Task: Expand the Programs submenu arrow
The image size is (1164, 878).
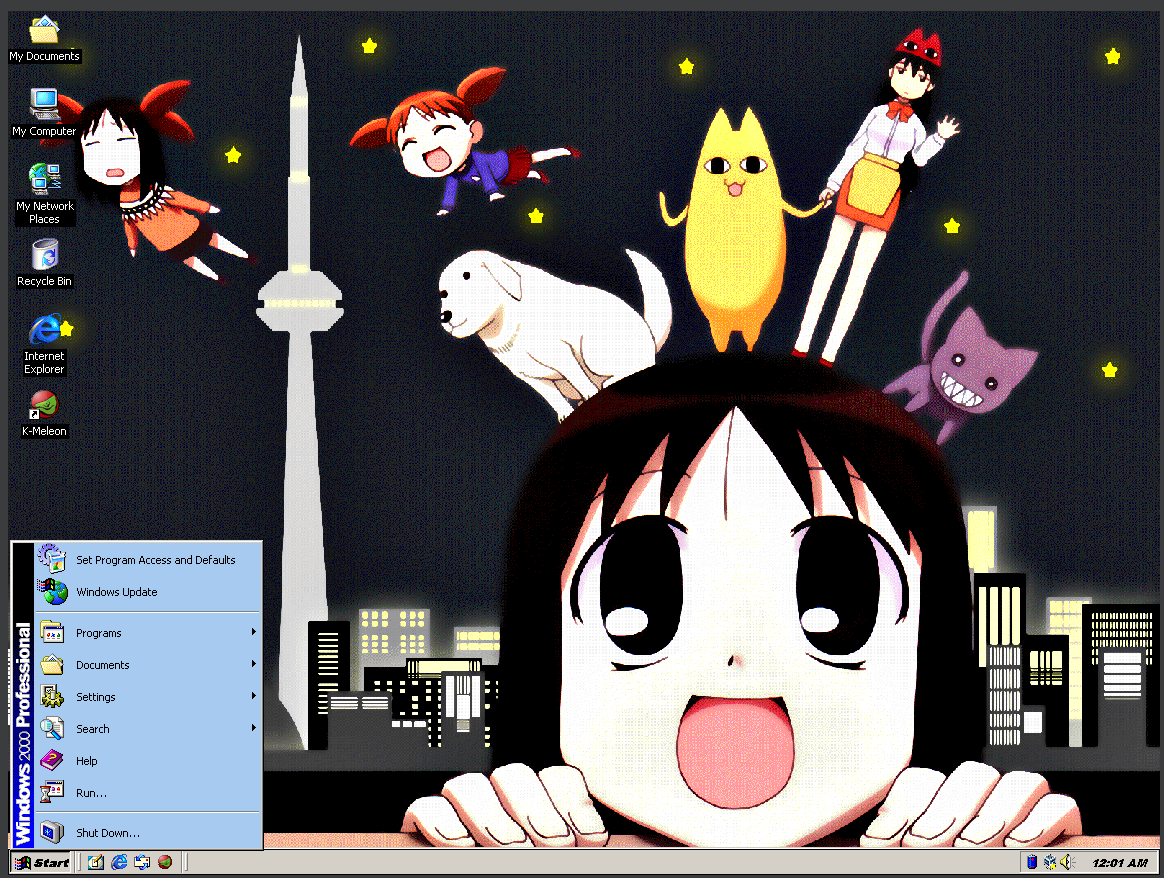Action: coord(253,632)
